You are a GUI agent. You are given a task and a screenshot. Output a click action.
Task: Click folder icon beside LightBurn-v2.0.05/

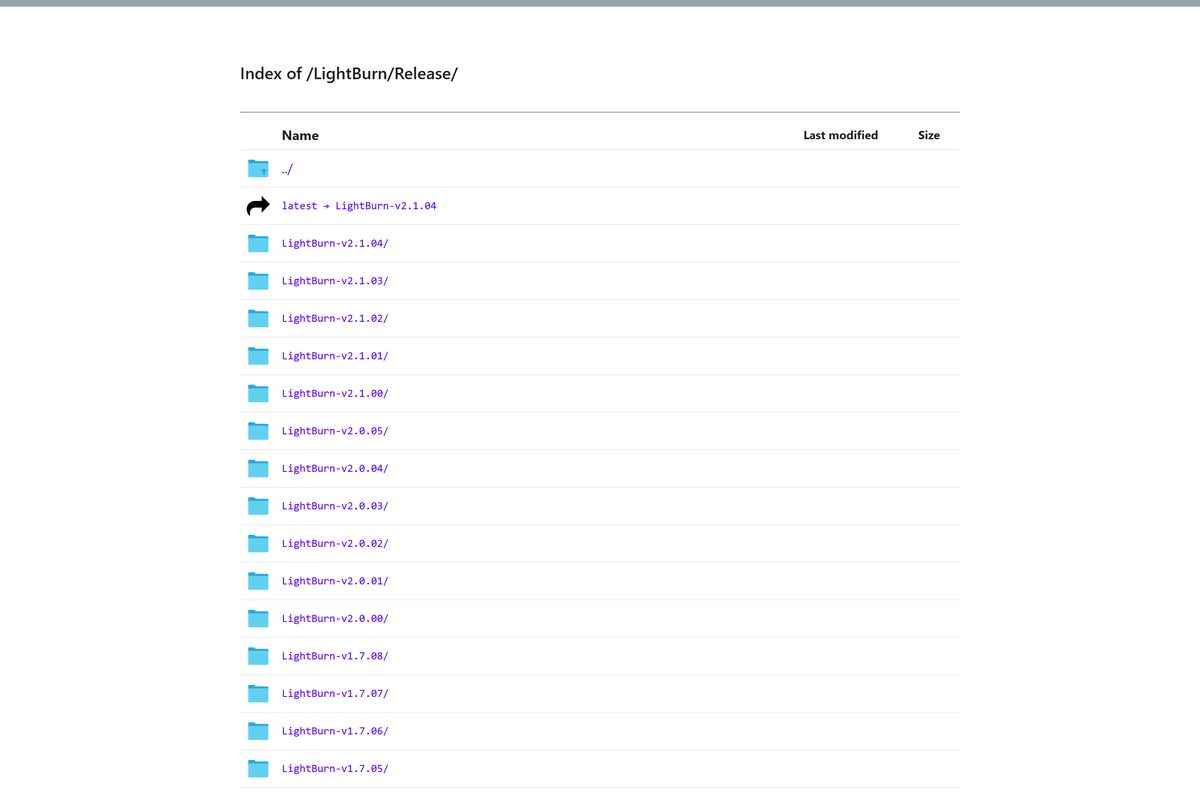pyautogui.click(x=258, y=431)
